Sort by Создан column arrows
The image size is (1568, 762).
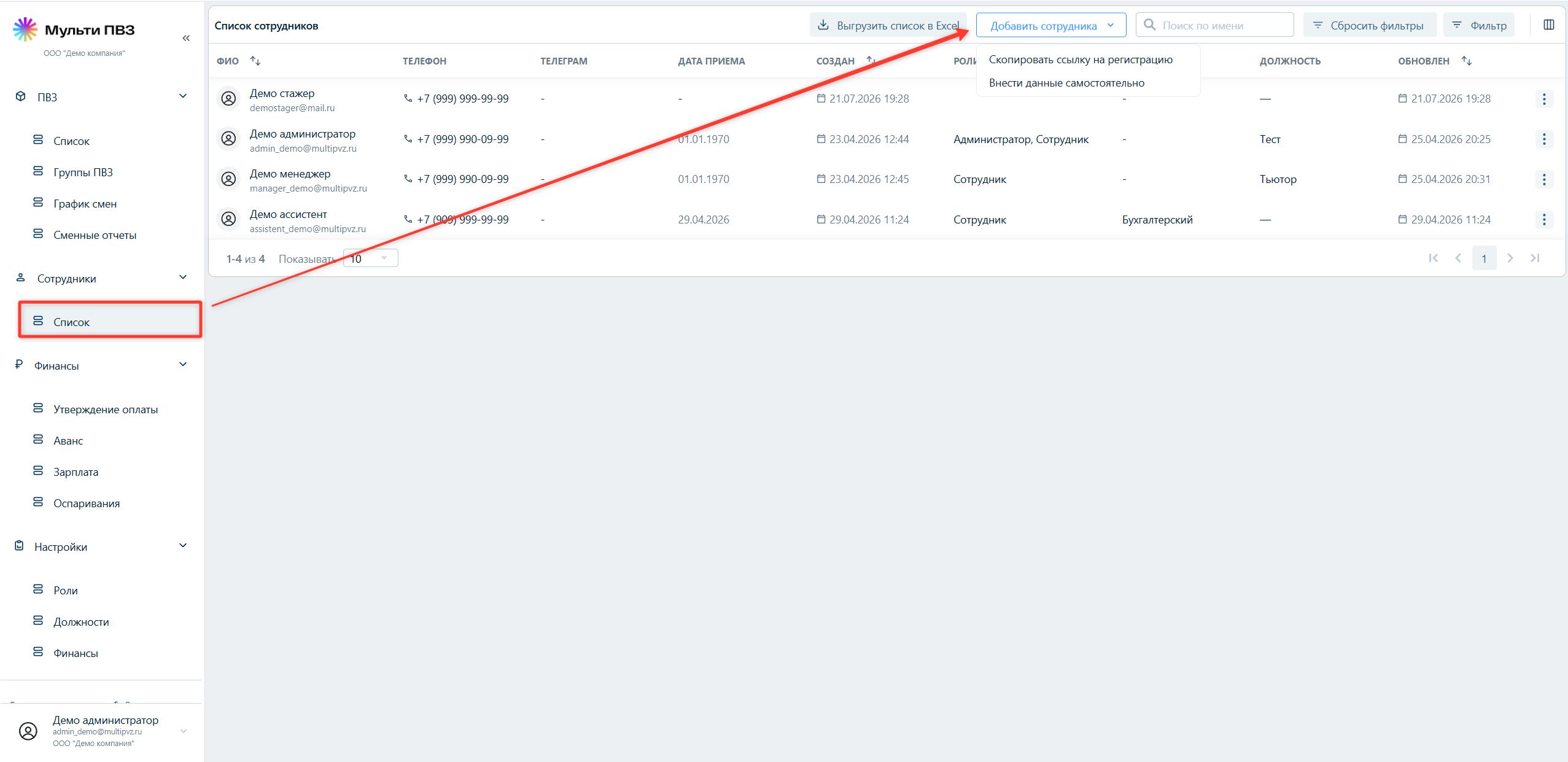[870, 61]
